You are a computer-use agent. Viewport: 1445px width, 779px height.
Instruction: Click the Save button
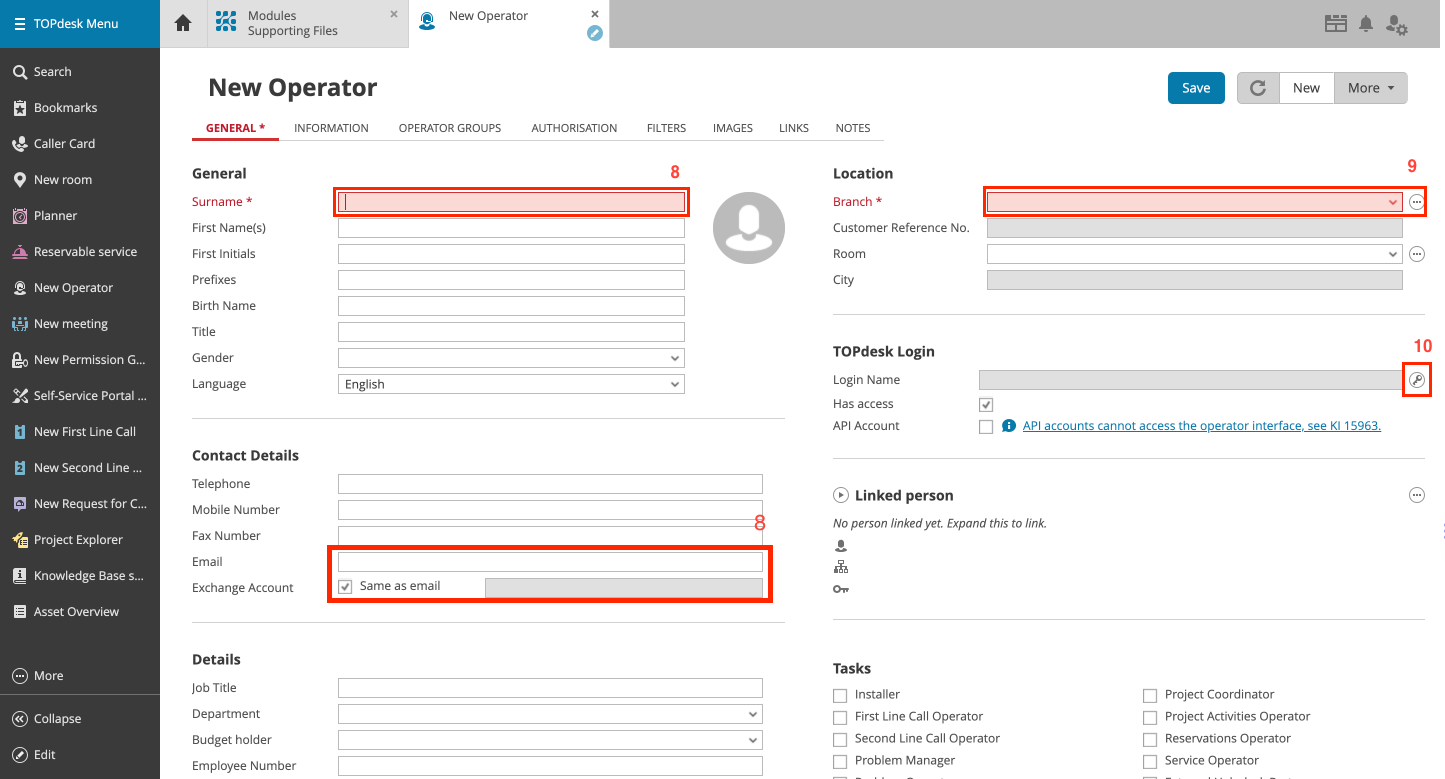[x=1196, y=88]
